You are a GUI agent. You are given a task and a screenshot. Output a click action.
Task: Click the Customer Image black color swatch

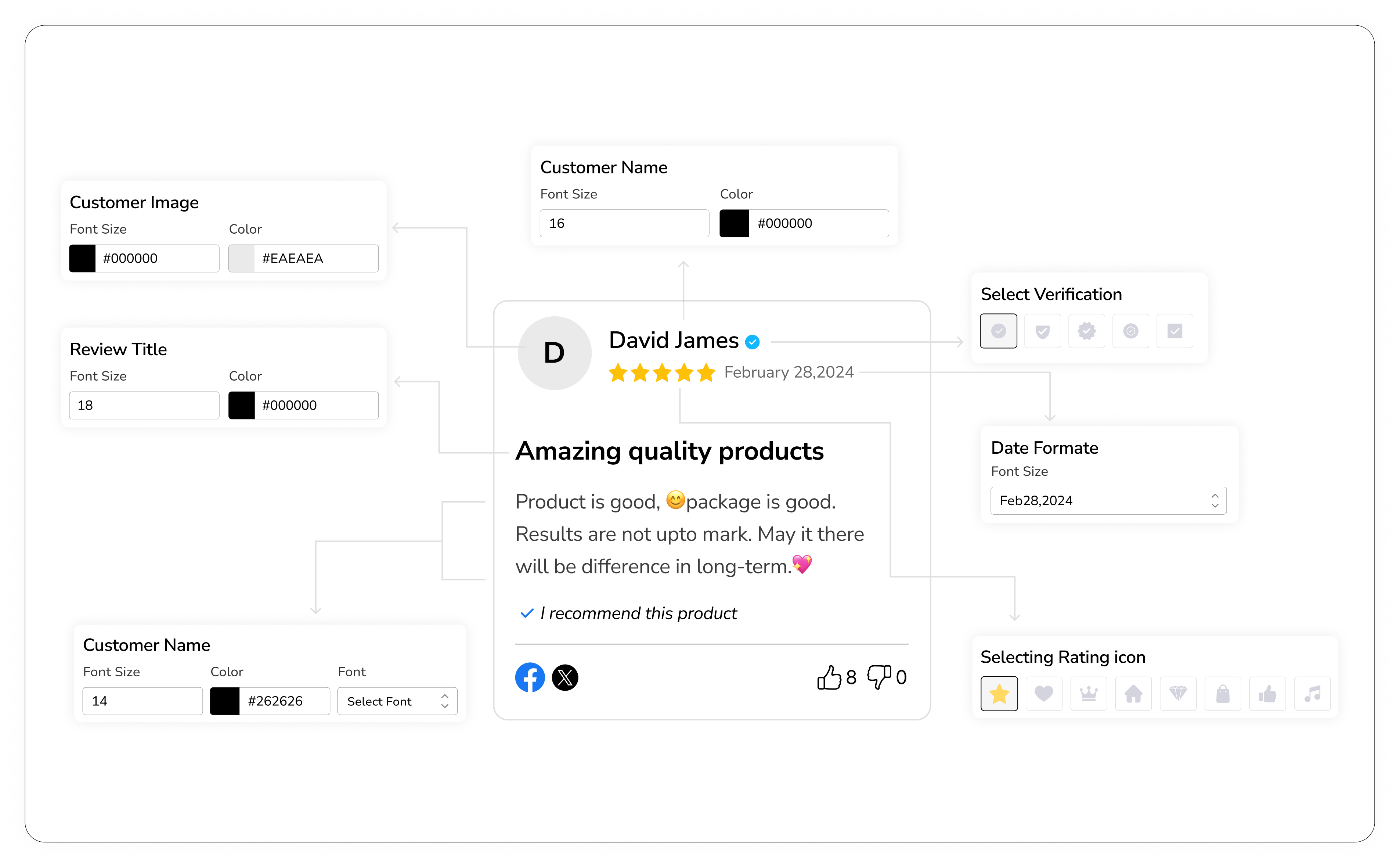pos(82,259)
